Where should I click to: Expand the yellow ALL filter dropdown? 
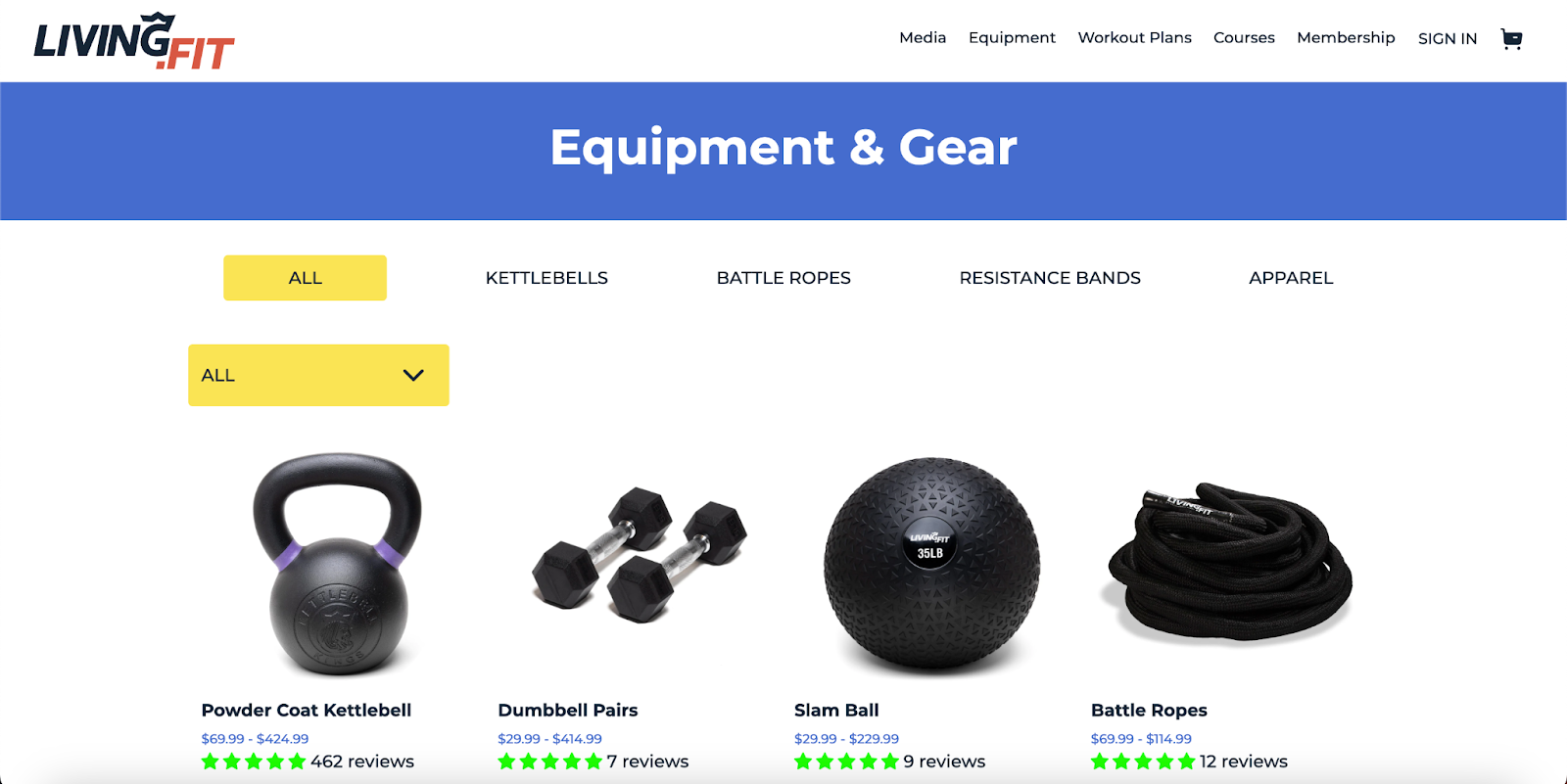[x=318, y=375]
